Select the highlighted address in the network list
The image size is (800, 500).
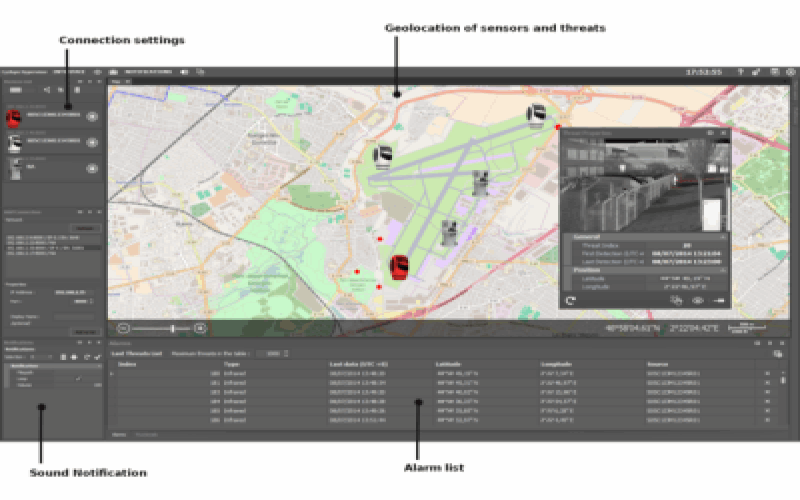(53, 248)
